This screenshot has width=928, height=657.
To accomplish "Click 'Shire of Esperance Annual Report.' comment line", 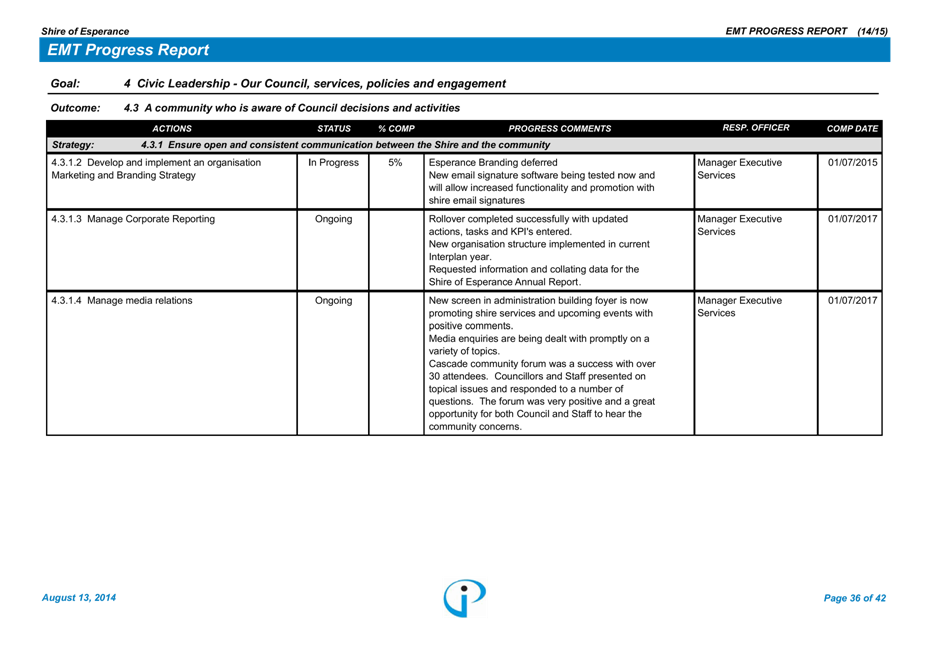I will coord(505,282).
